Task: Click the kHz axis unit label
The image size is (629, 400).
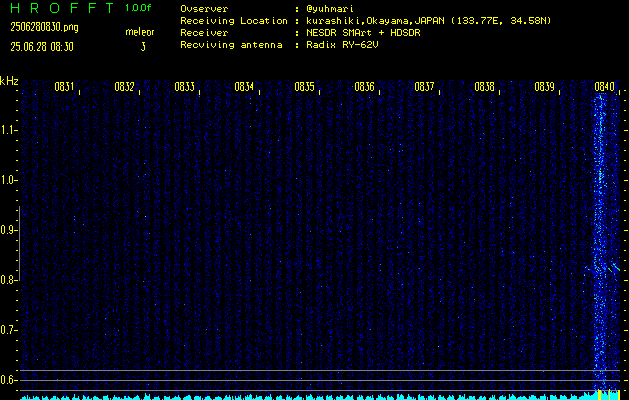Action: click(x=9, y=81)
